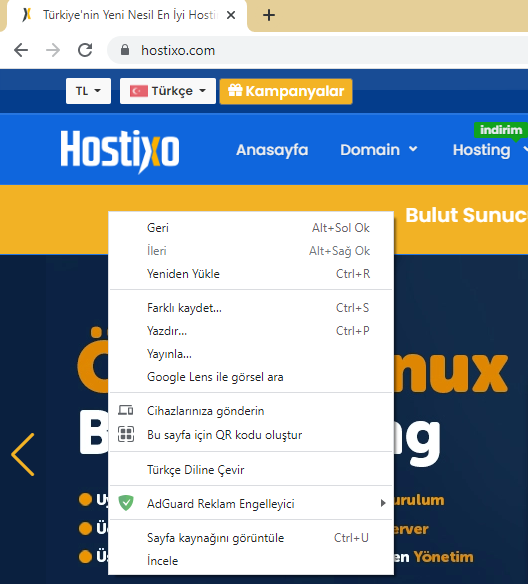Click the Bulut Sunucu banner text

[x=467, y=215]
